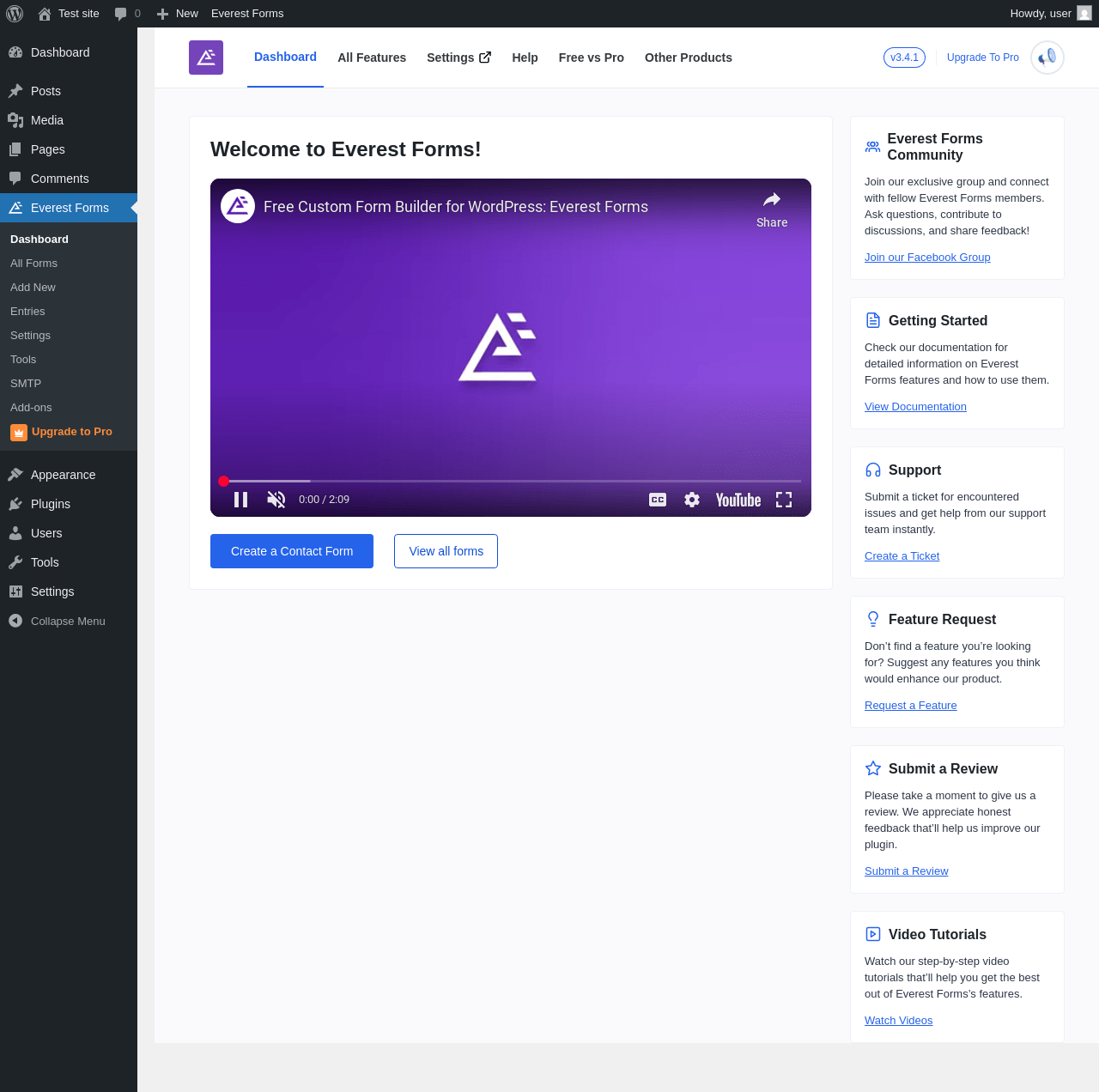Open the announcements megaphone icon
The height and width of the screenshot is (1092, 1099).
1047,58
